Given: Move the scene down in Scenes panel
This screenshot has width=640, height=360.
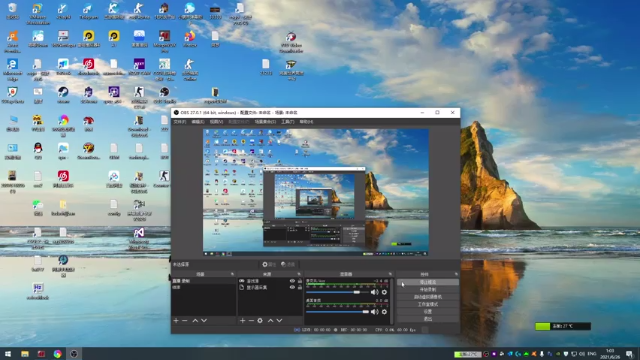Looking at the screenshot, I should (x=204, y=321).
